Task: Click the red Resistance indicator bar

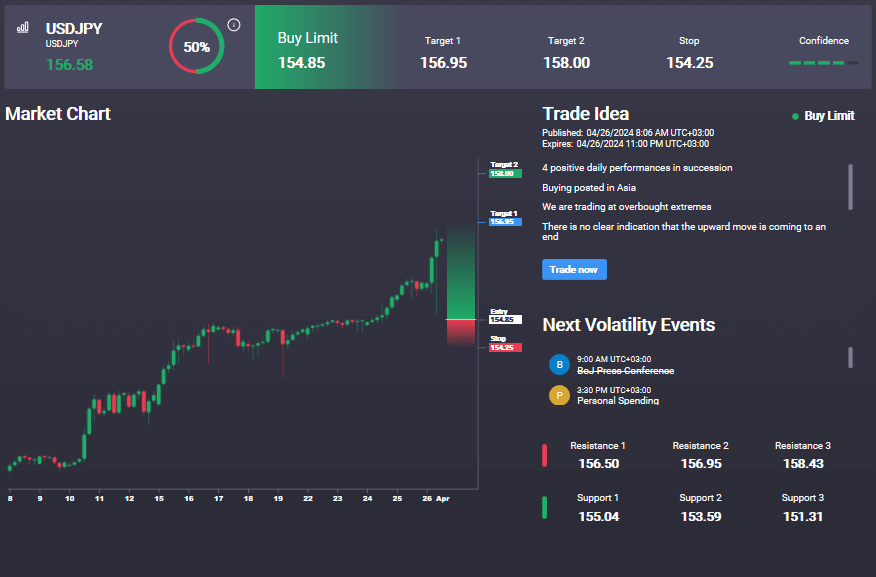Action: [x=544, y=455]
